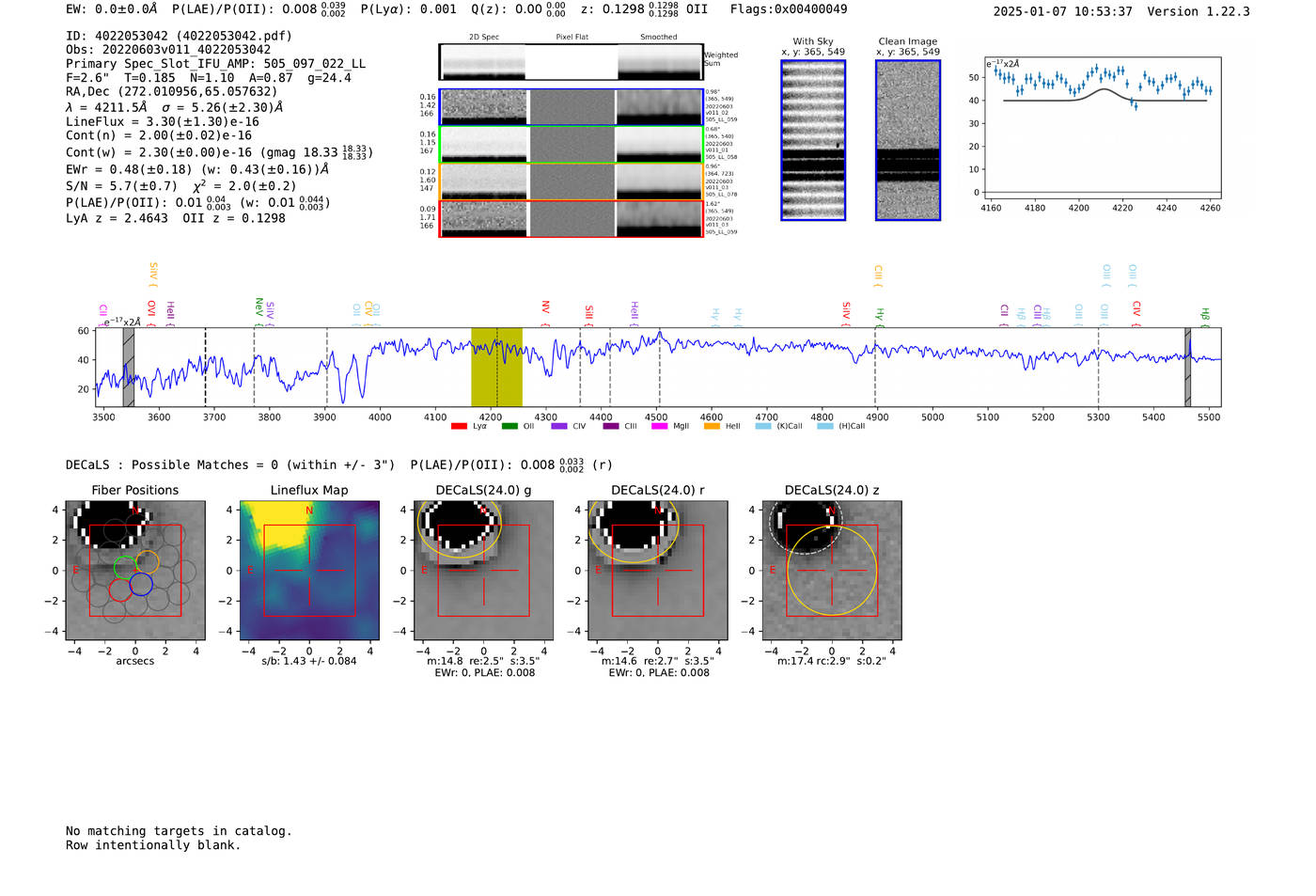Click the DECaLS(24.0) z image
This screenshot has height=896, width=1316.
[x=832, y=571]
